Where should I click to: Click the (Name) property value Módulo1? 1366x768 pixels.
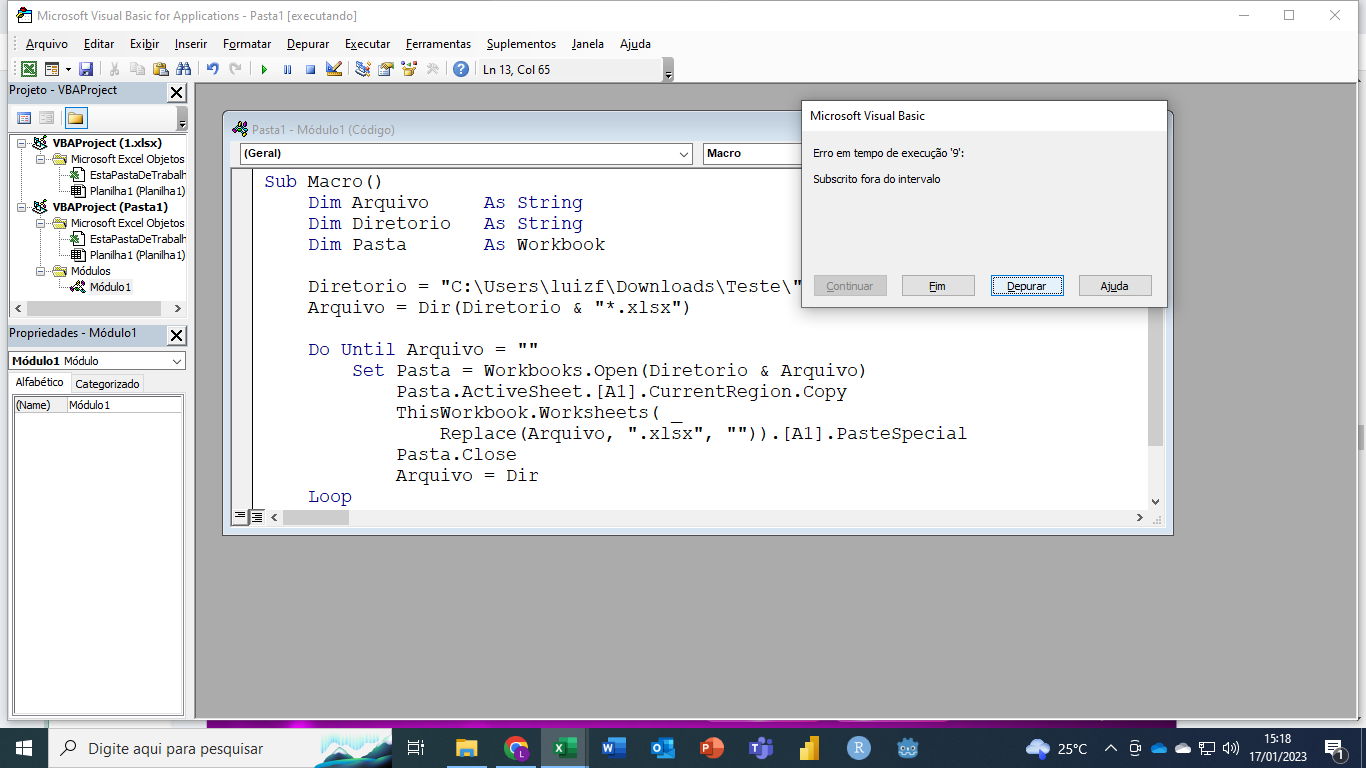(124, 405)
